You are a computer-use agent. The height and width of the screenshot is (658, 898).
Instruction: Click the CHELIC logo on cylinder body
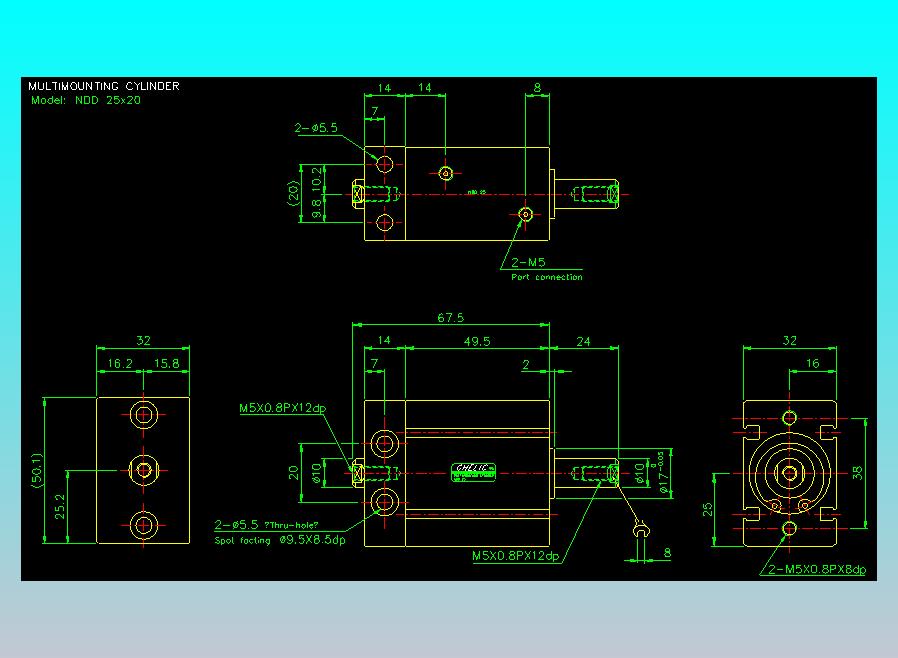[x=475, y=472]
